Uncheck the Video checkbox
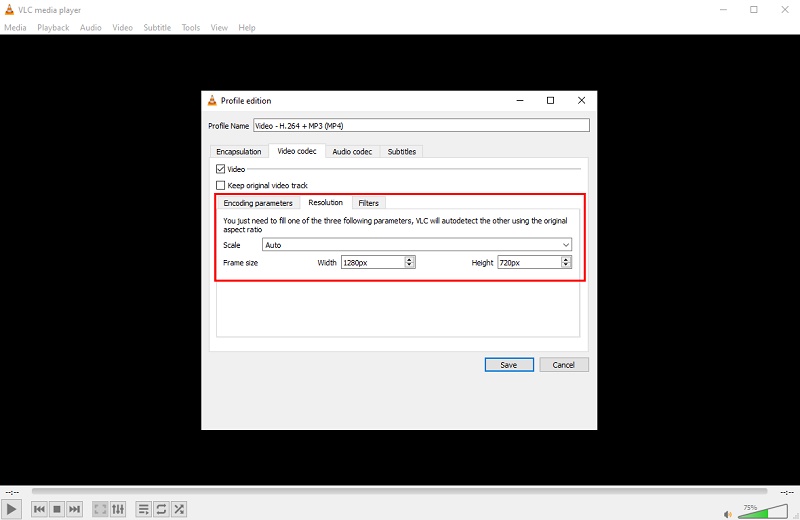 [220, 169]
